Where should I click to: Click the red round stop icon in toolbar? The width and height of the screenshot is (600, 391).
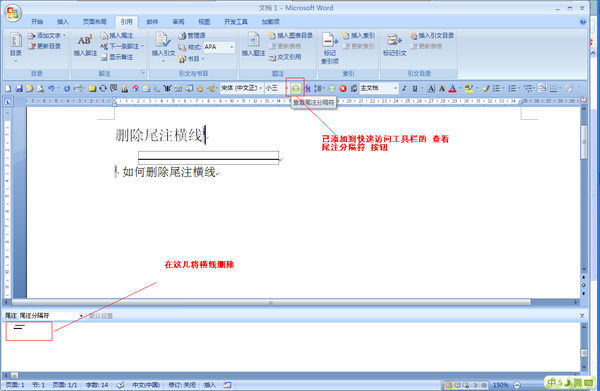[x=343, y=88]
